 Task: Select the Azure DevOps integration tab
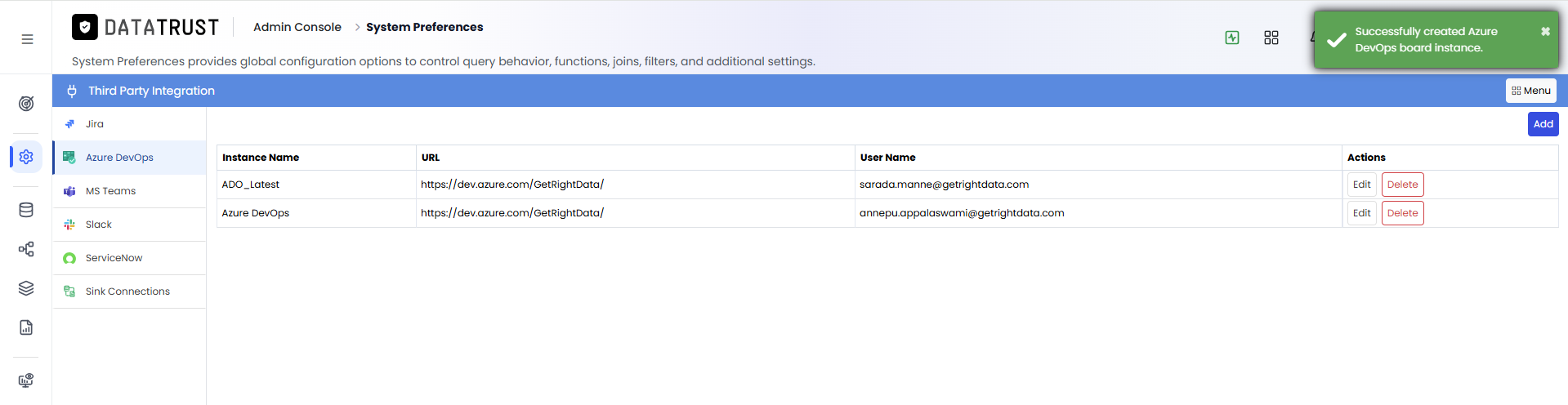click(x=129, y=158)
